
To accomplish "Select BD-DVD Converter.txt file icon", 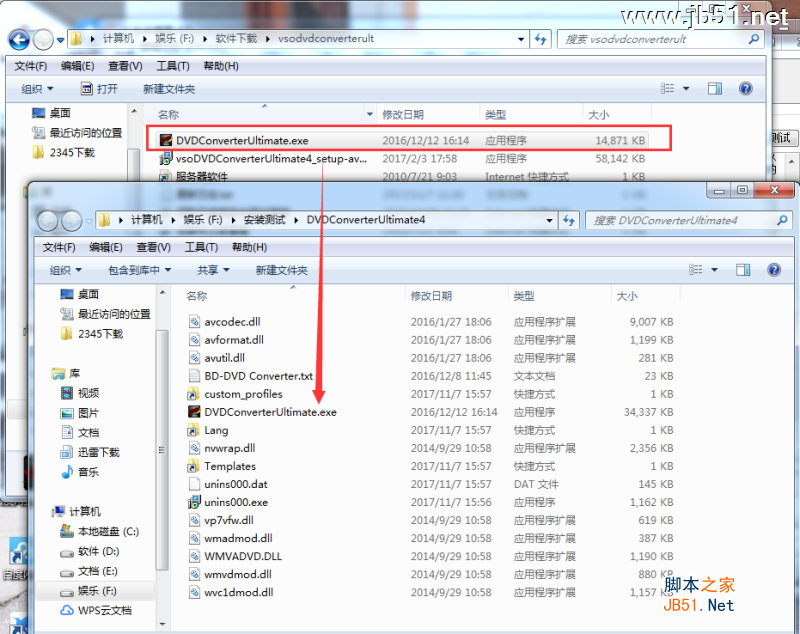I will (194, 376).
